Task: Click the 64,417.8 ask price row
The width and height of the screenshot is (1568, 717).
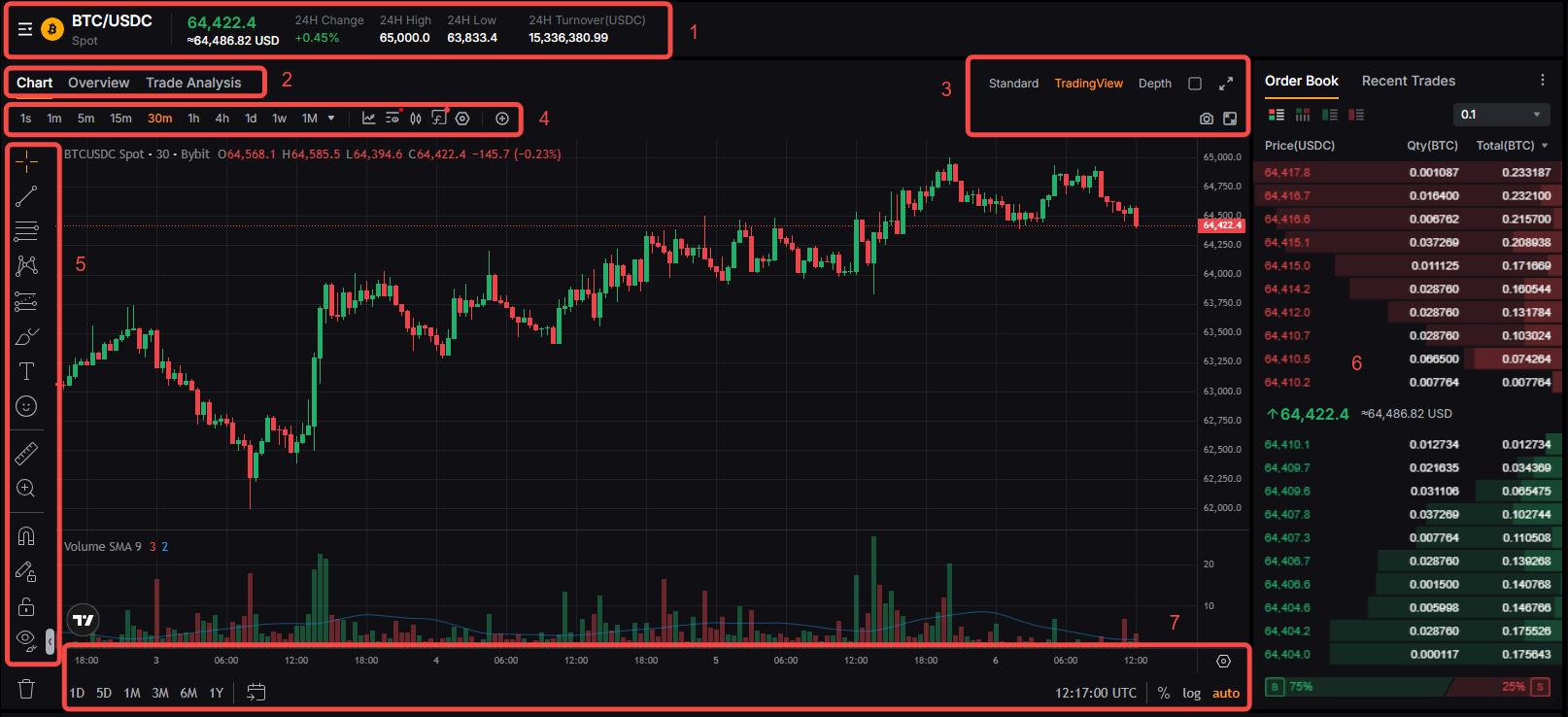Action: [1408, 172]
